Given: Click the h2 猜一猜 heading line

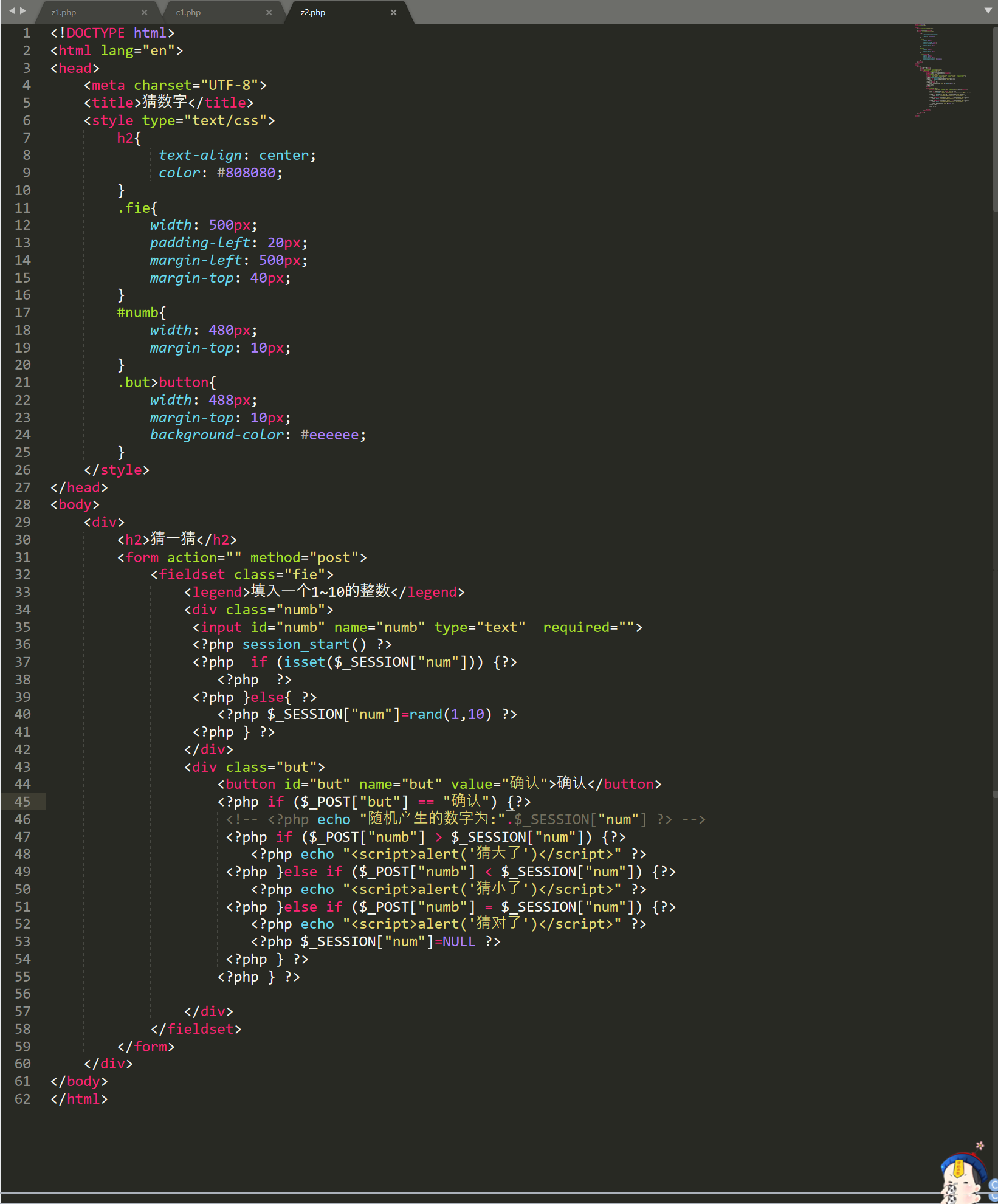Looking at the screenshot, I should point(177,540).
